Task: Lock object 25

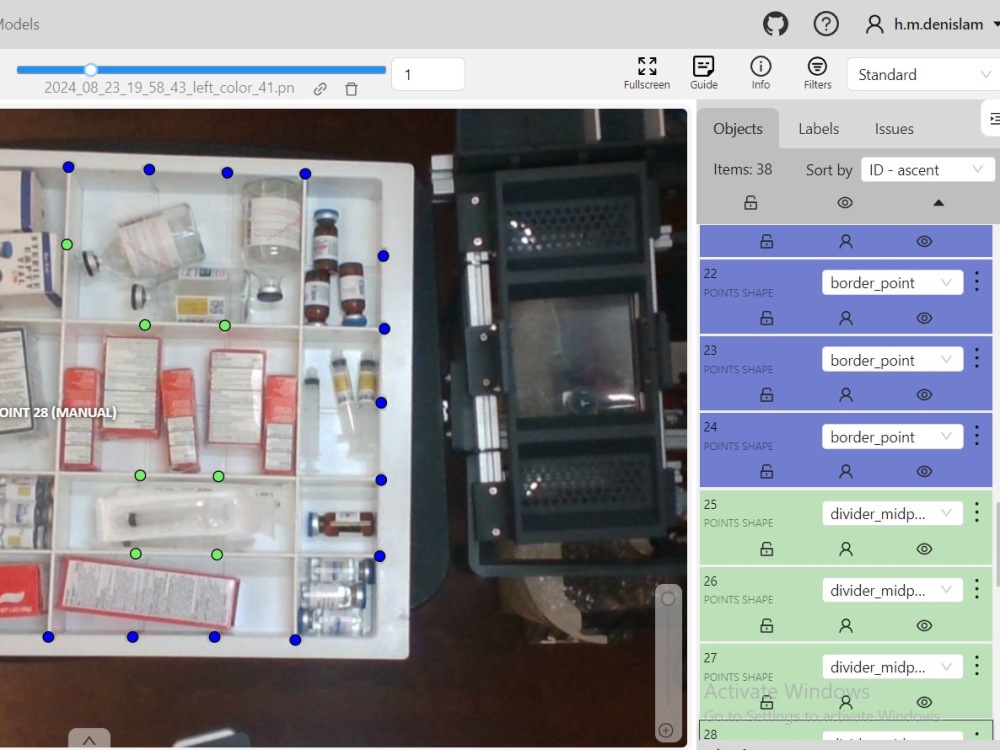Action: click(x=767, y=548)
